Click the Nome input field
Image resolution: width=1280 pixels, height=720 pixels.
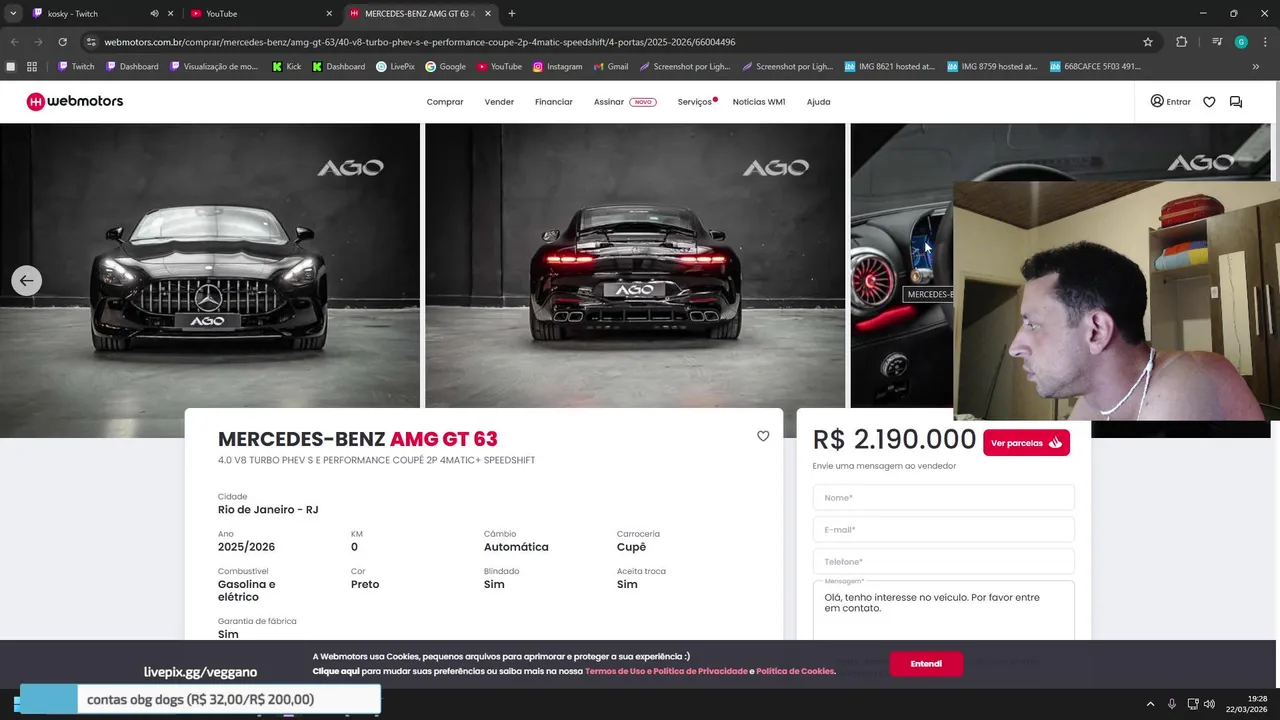(943, 498)
